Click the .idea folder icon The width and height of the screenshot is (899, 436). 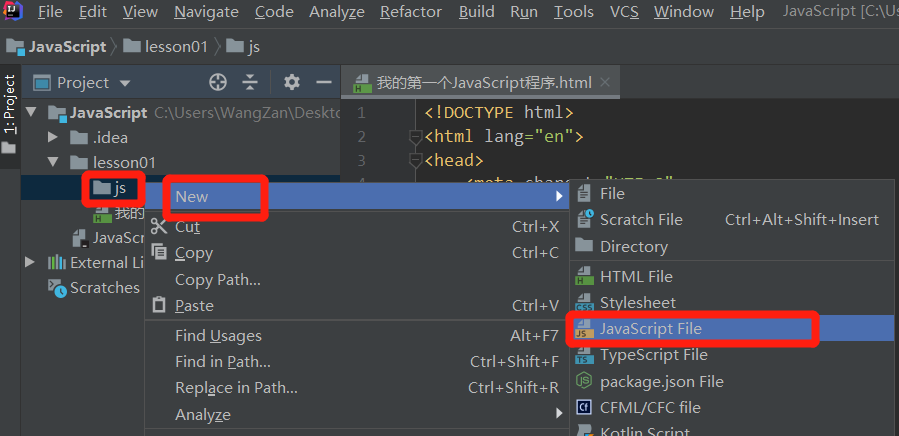click(x=79, y=138)
